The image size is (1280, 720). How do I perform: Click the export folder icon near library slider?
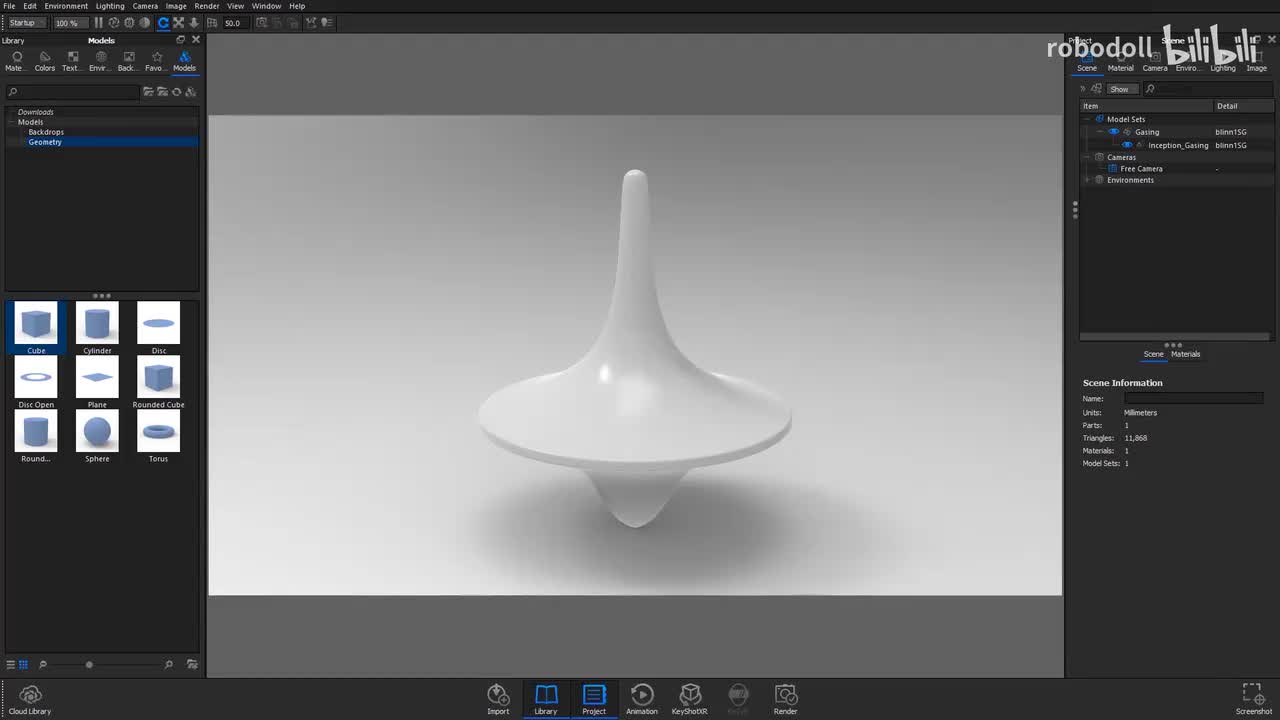tap(192, 664)
